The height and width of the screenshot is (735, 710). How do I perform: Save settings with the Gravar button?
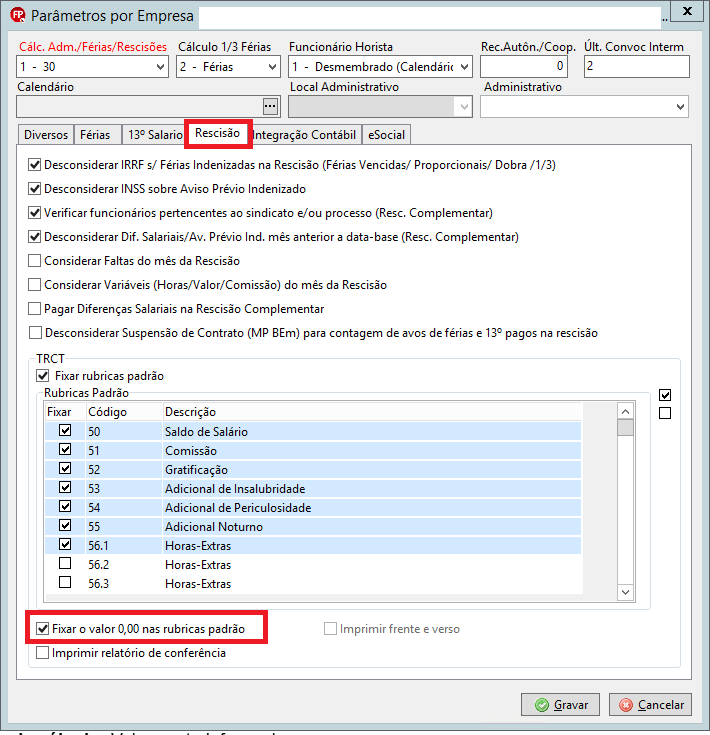tap(561, 705)
